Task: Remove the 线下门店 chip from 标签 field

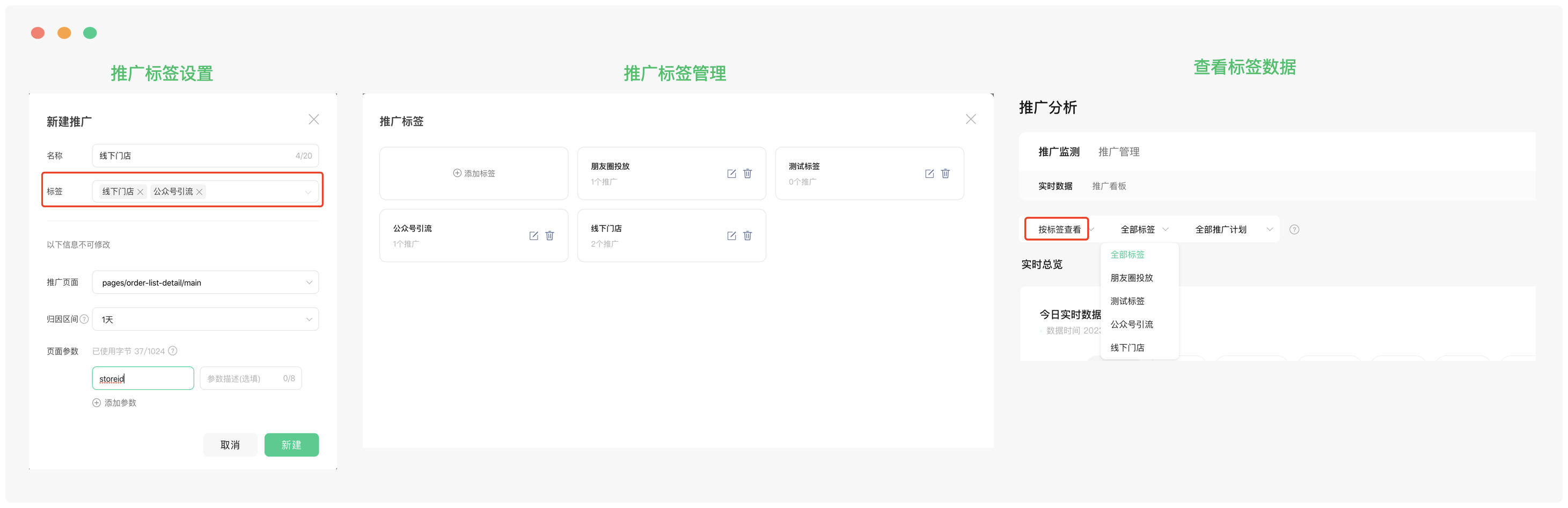Action: 141,192
